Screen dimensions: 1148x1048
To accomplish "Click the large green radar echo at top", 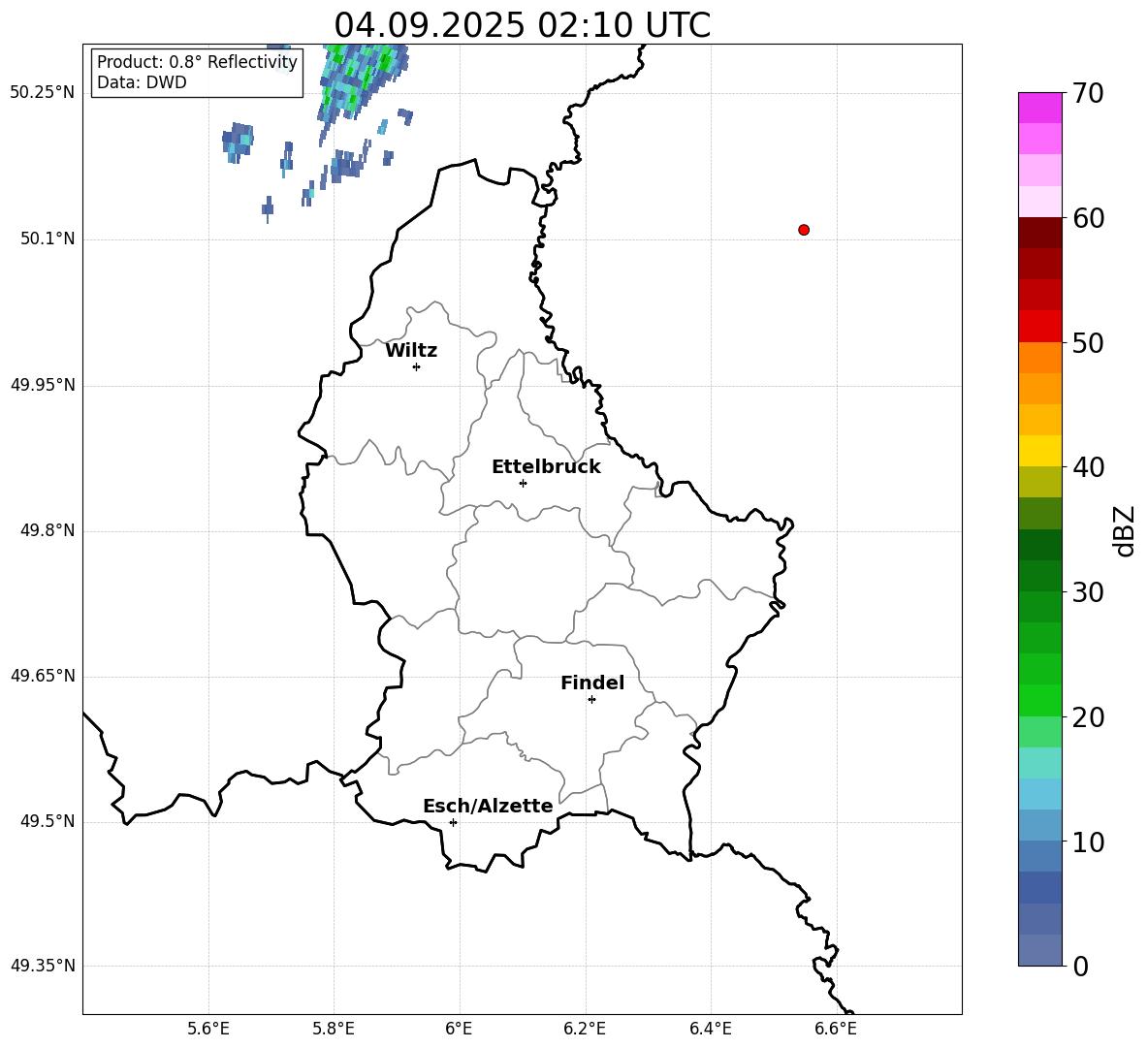I will [361, 78].
